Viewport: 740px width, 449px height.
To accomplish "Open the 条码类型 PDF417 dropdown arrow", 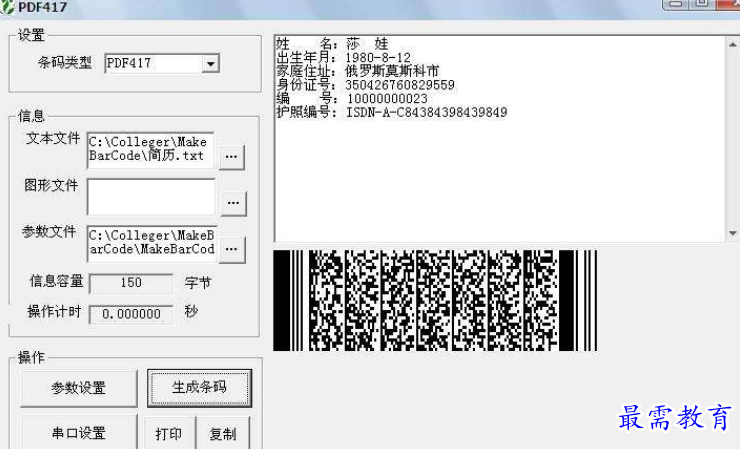I will coord(210,64).
